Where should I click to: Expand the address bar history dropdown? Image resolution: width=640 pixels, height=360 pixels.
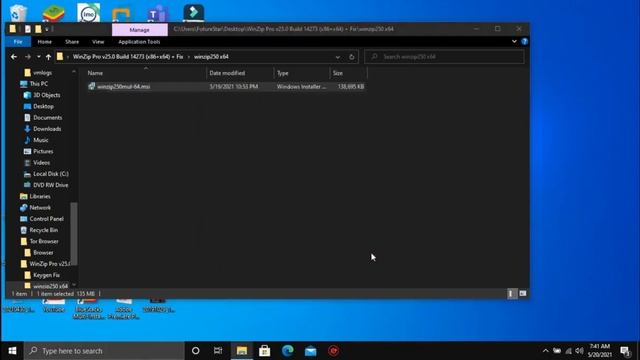click(x=338, y=57)
